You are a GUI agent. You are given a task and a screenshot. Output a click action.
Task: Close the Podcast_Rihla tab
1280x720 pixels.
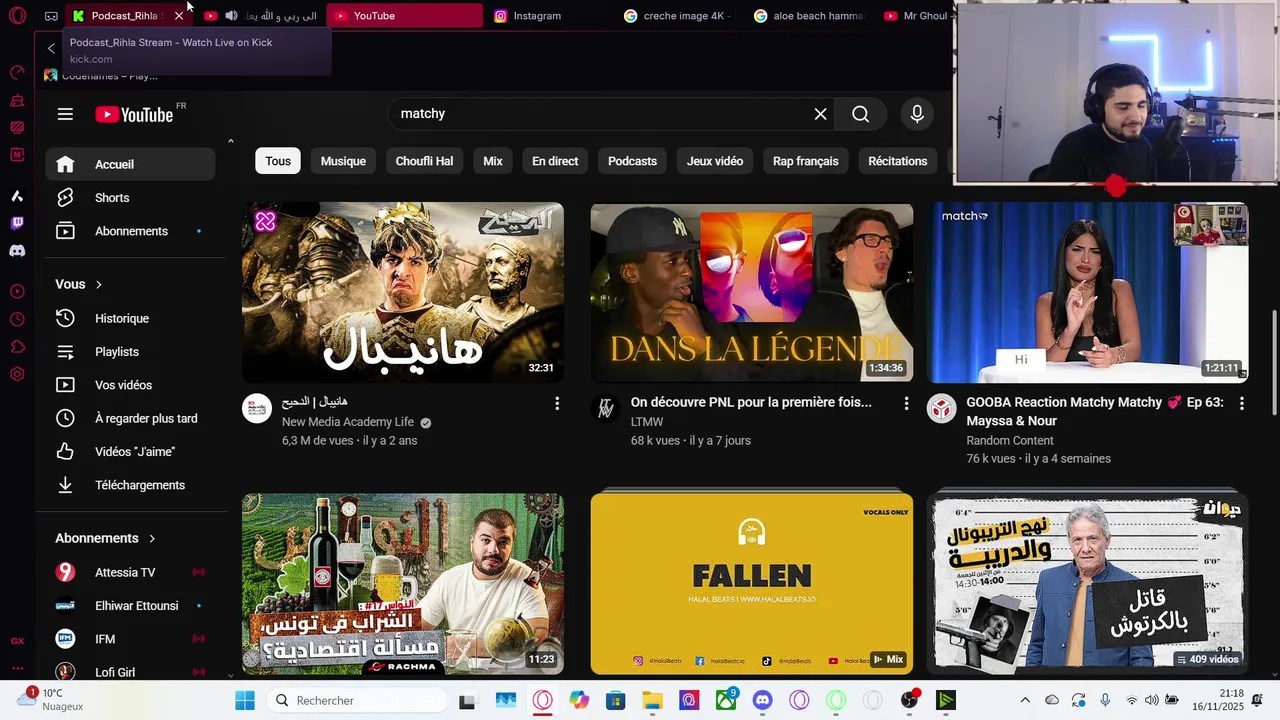point(179,16)
